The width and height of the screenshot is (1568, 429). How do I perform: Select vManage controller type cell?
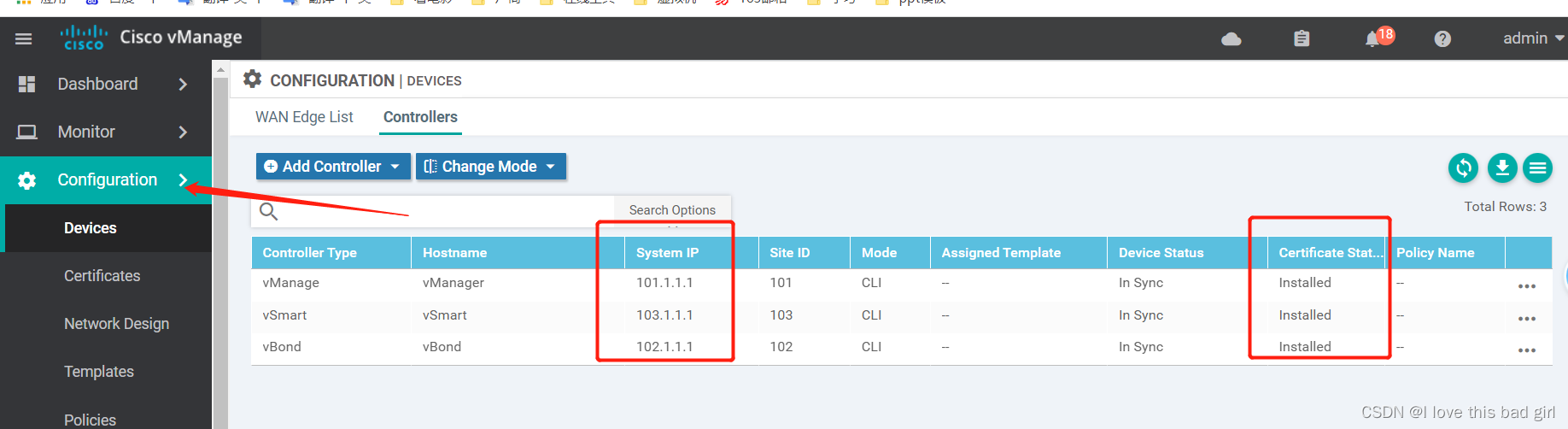291,283
